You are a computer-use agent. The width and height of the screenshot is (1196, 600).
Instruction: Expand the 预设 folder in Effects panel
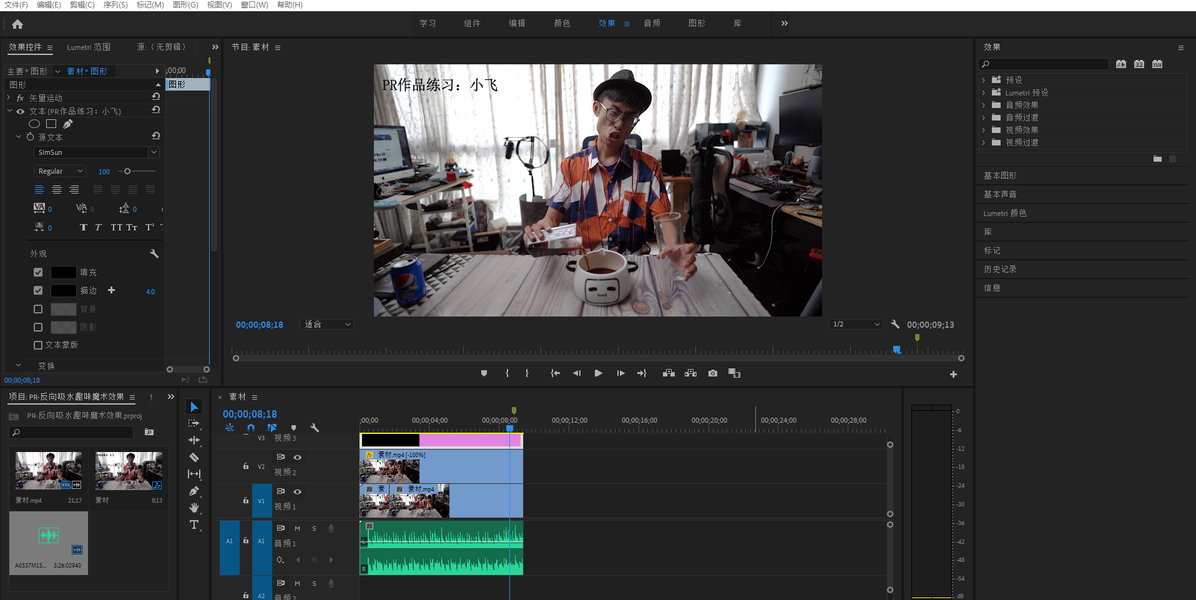tap(984, 80)
